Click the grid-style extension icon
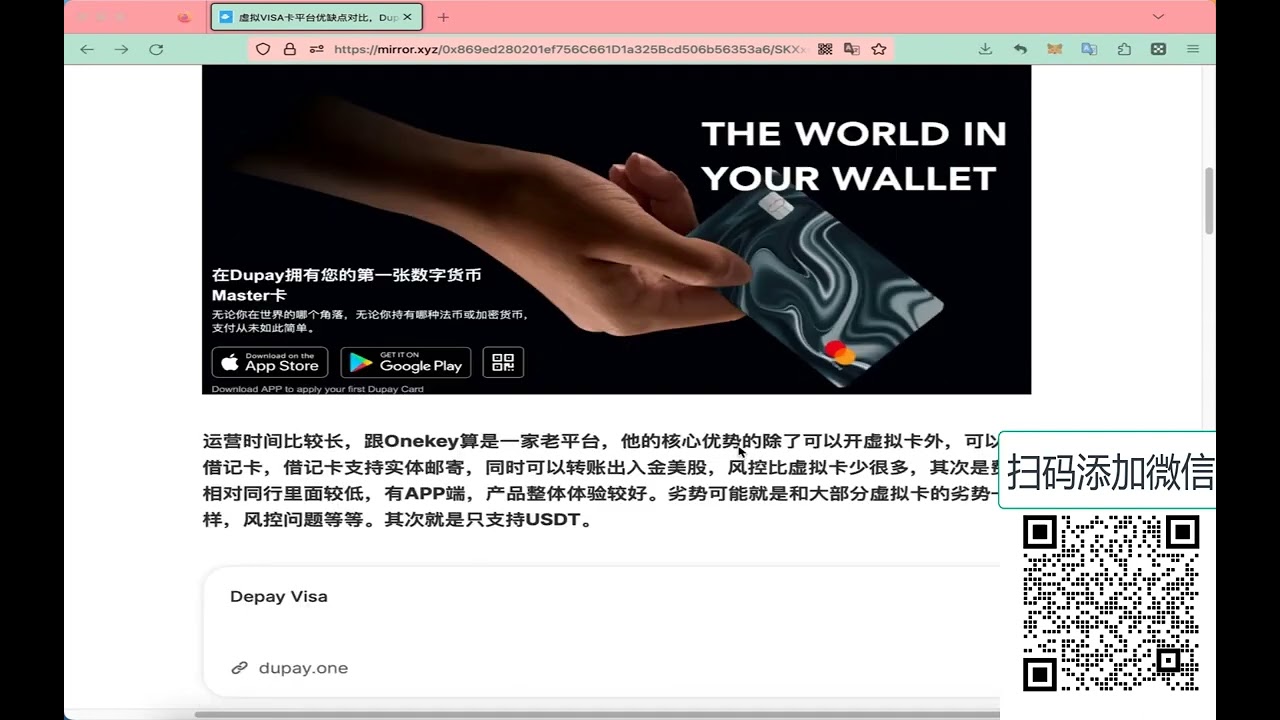1280x720 pixels. 1158,49
